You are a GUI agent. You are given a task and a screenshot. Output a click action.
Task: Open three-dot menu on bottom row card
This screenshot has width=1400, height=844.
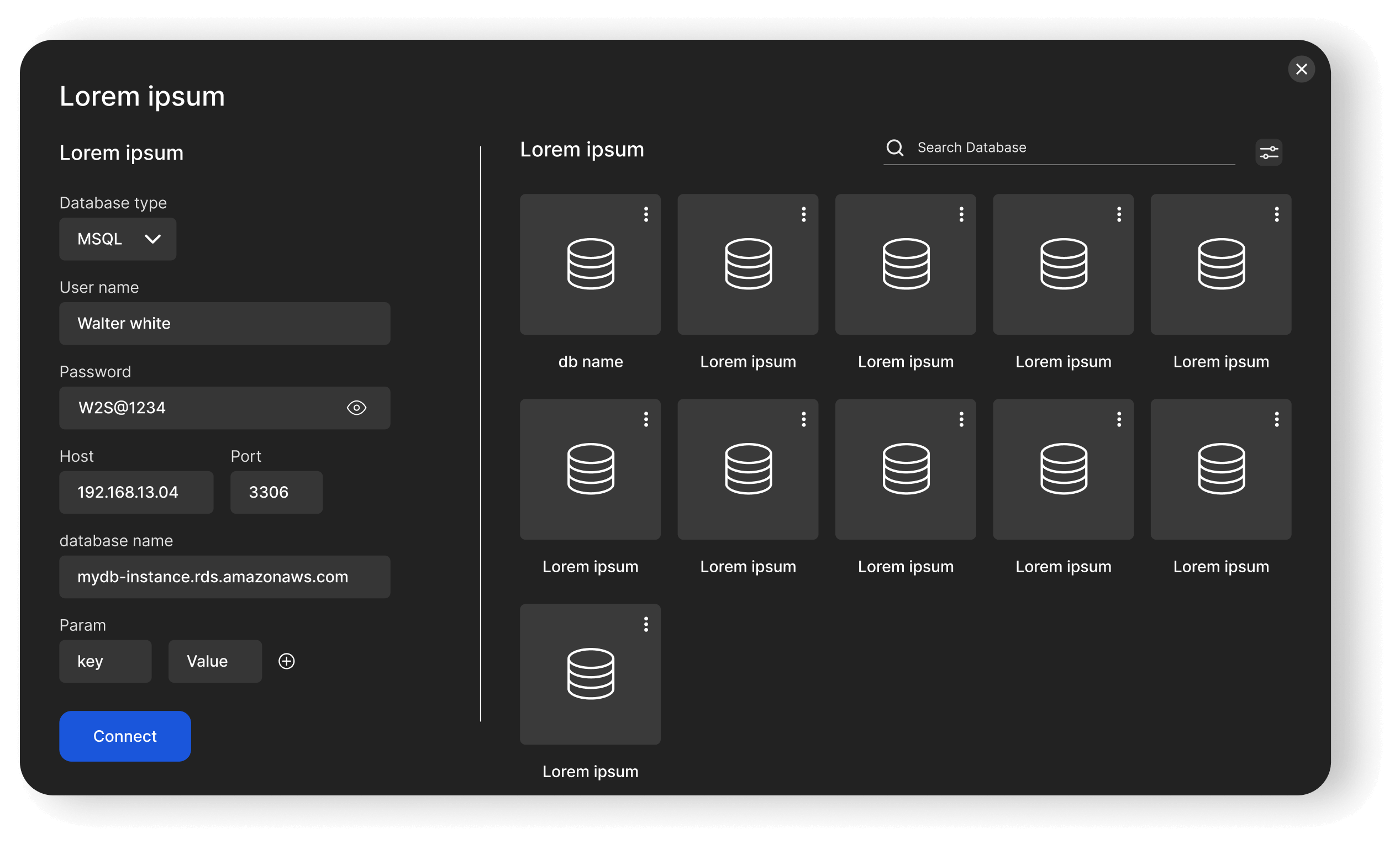tap(645, 624)
